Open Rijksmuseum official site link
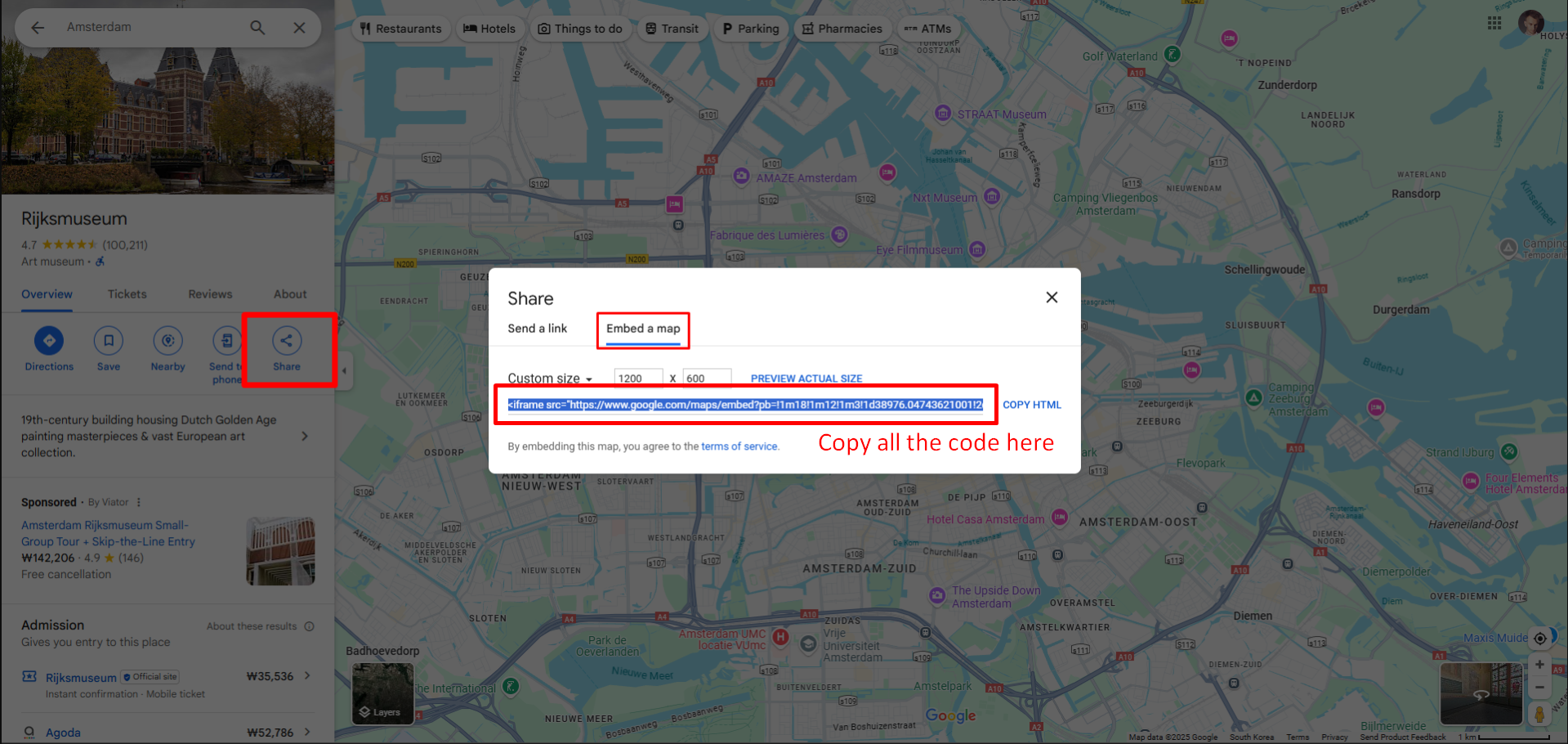Image resolution: width=1568 pixels, height=744 pixels. pyautogui.click(x=81, y=678)
